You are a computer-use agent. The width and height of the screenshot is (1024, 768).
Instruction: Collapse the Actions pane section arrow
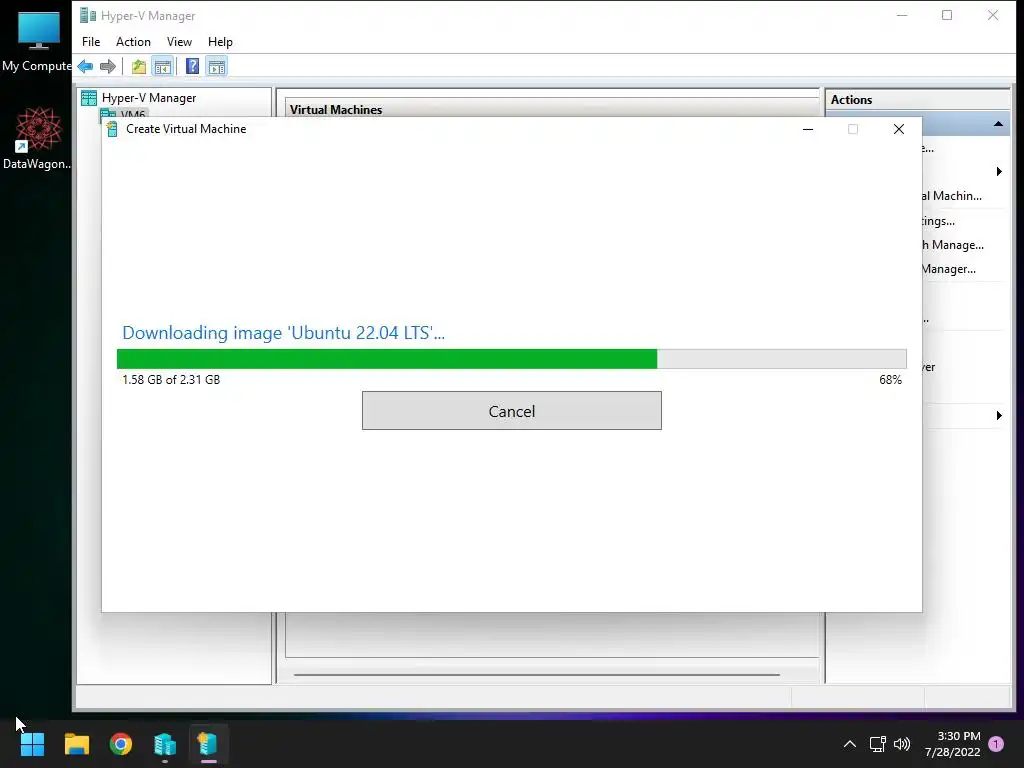pyautogui.click(x=999, y=124)
